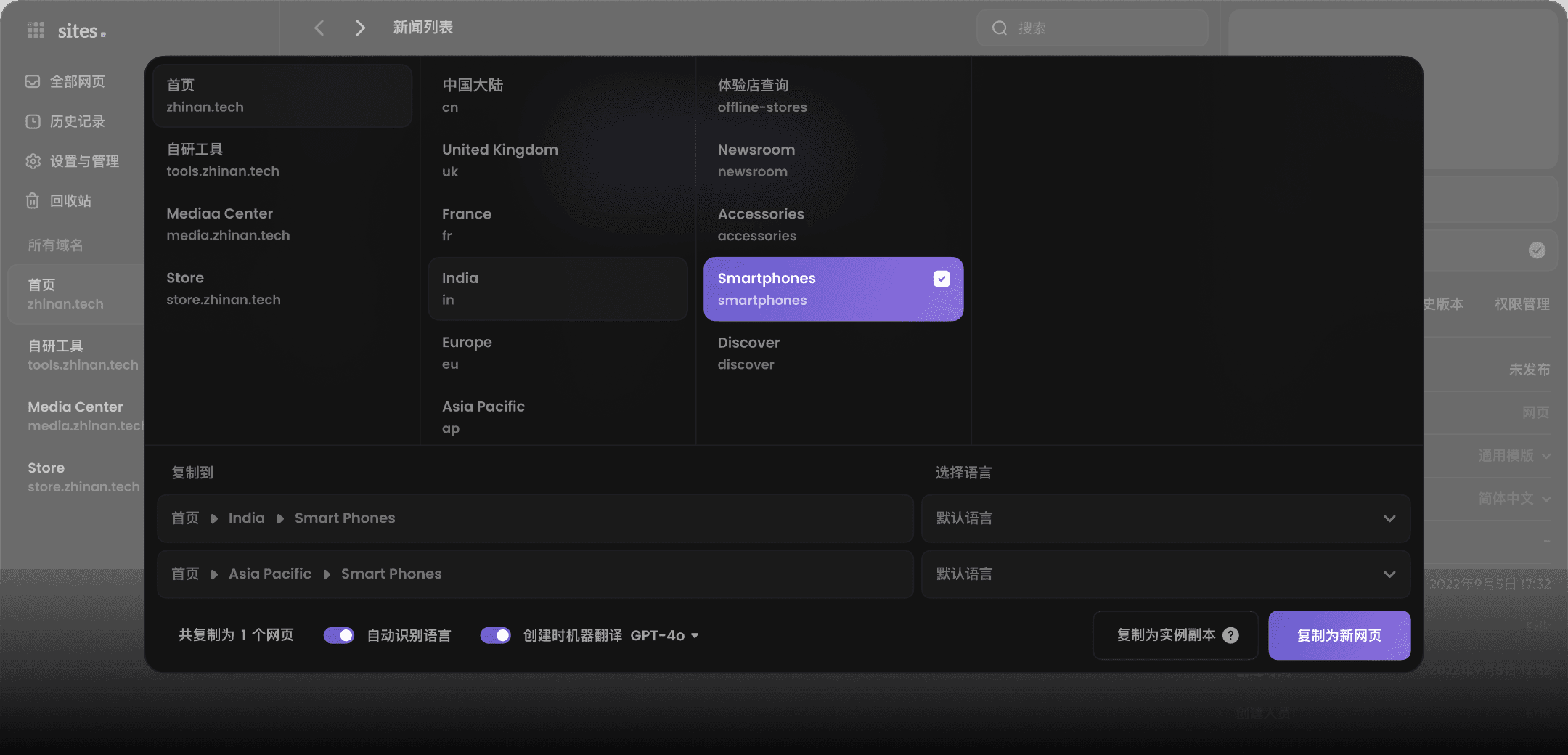The height and width of the screenshot is (755, 1568).
Task: Open the GPT-4o model dropdown
Action: click(664, 635)
